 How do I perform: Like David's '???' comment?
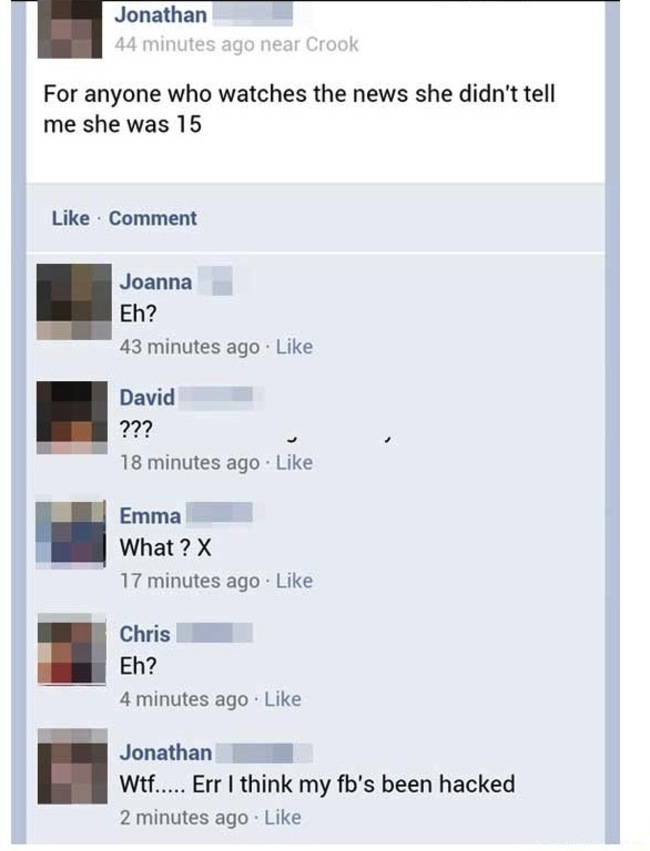295,462
